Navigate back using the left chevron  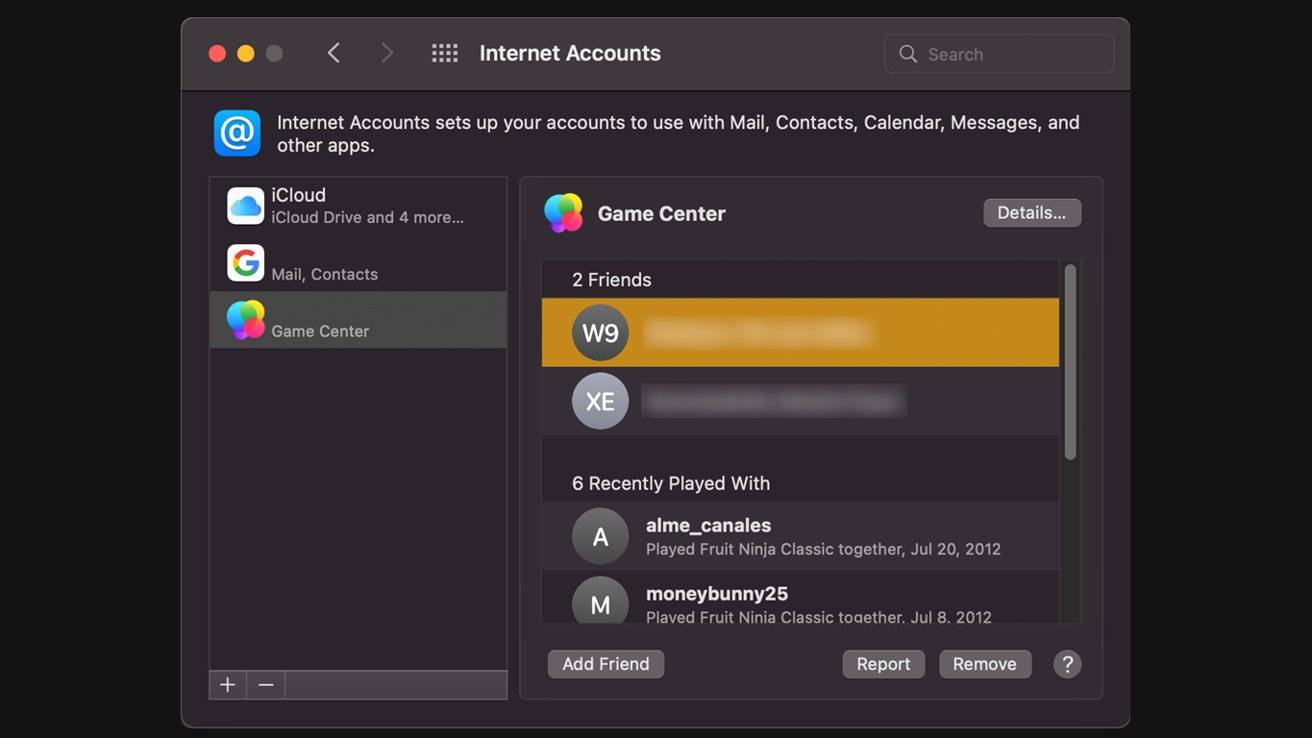coord(334,52)
